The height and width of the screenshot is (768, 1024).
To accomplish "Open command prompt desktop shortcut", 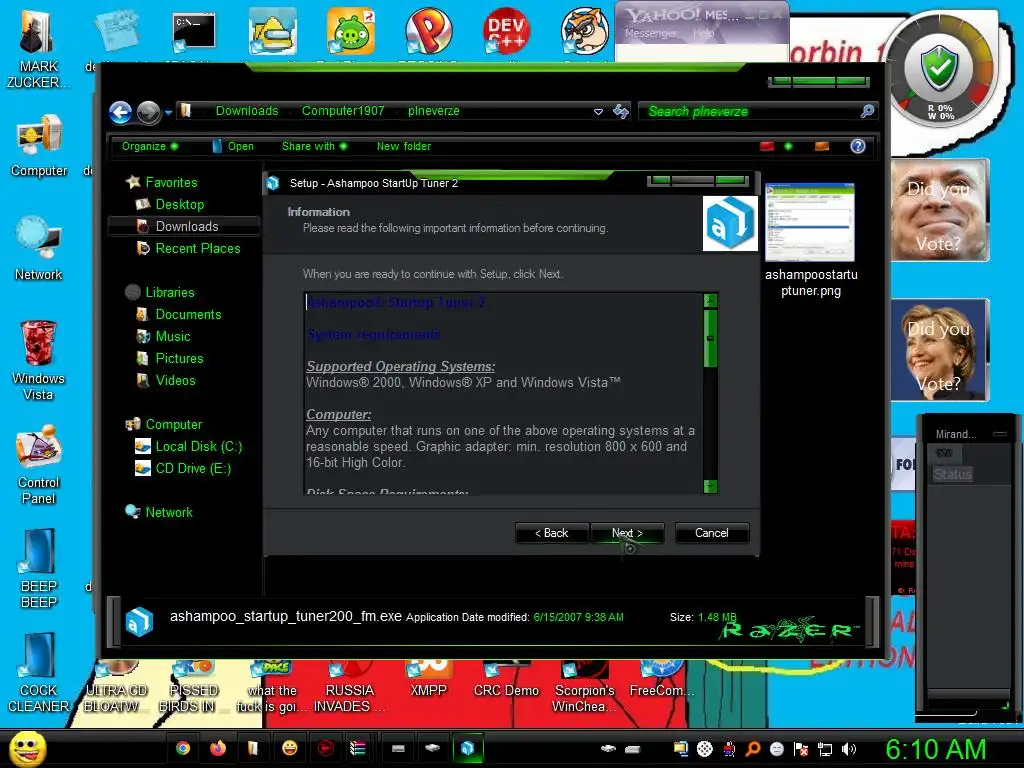I will point(194,33).
